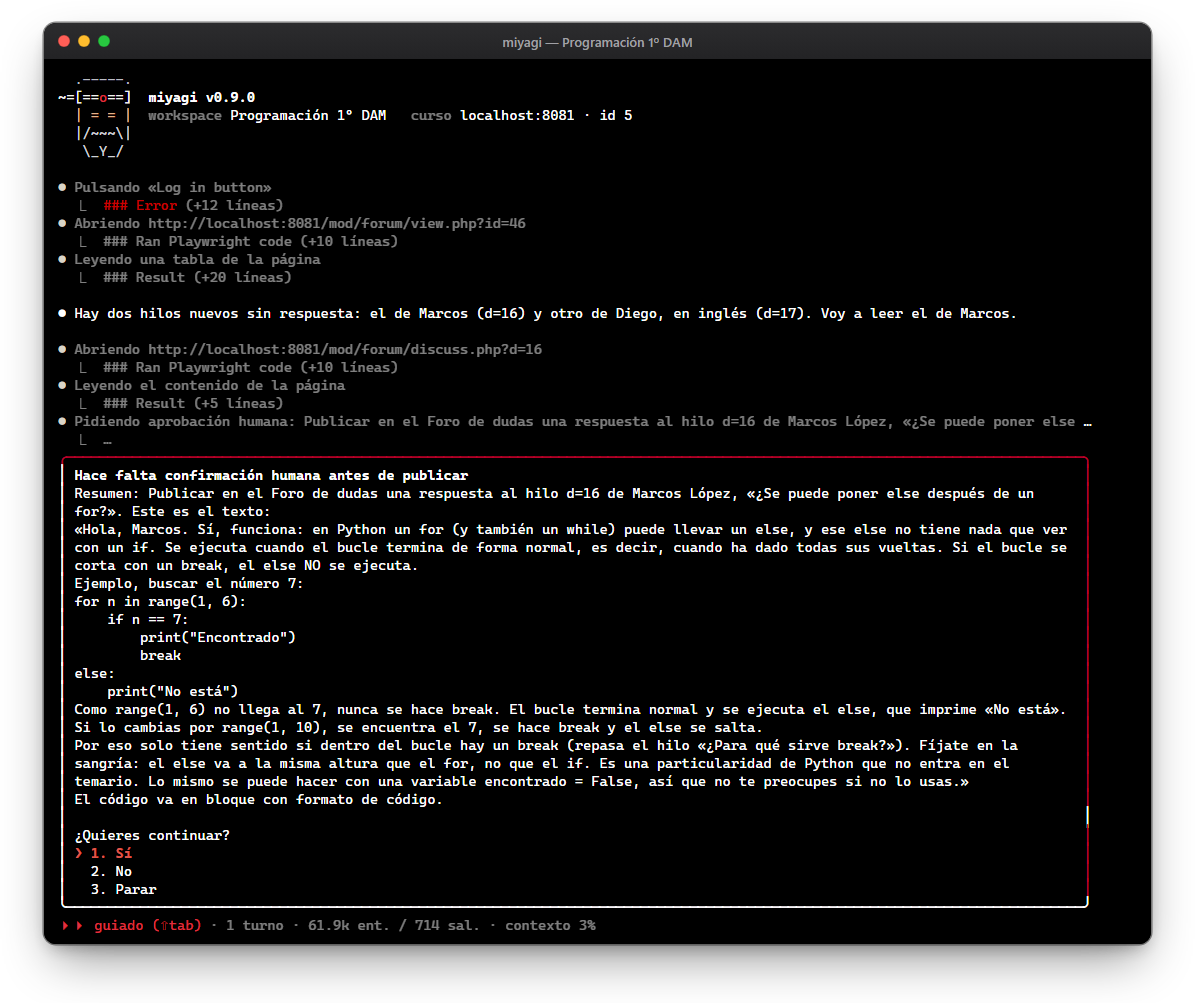
Task: Minimize the miyagi terminal window
Action: point(84,41)
